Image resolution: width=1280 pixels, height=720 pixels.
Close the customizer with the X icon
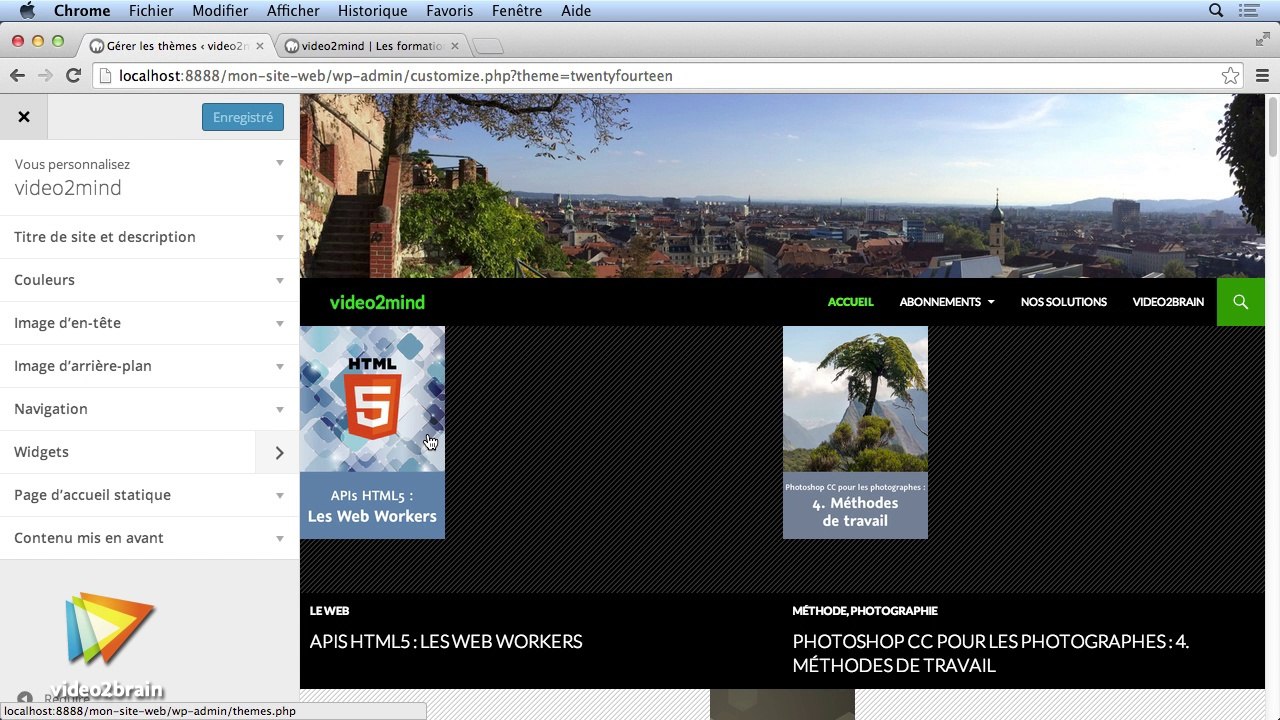24,117
